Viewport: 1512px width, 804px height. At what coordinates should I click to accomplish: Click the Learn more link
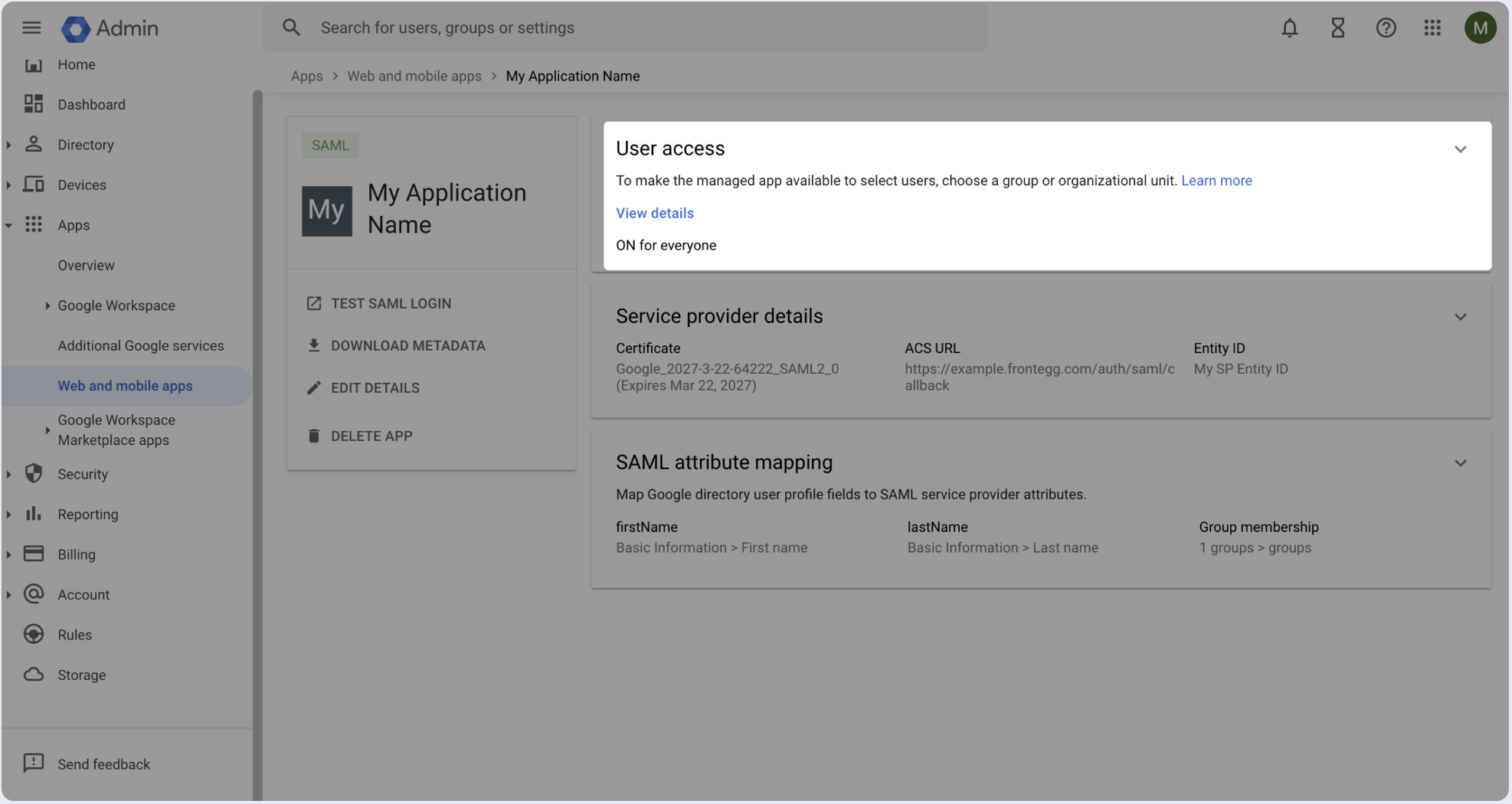(1216, 181)
